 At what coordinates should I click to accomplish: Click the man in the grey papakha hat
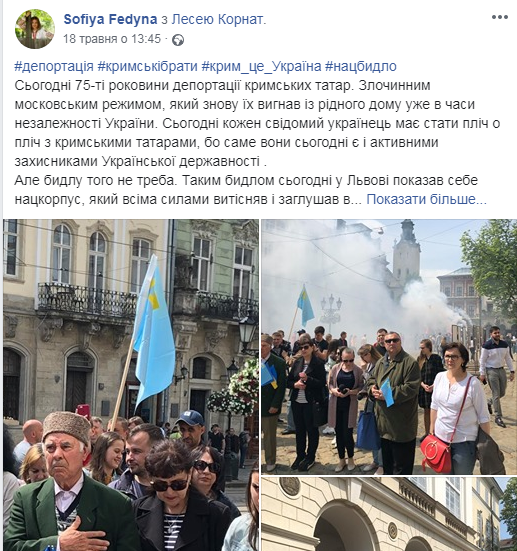click(x=67, y=481)
